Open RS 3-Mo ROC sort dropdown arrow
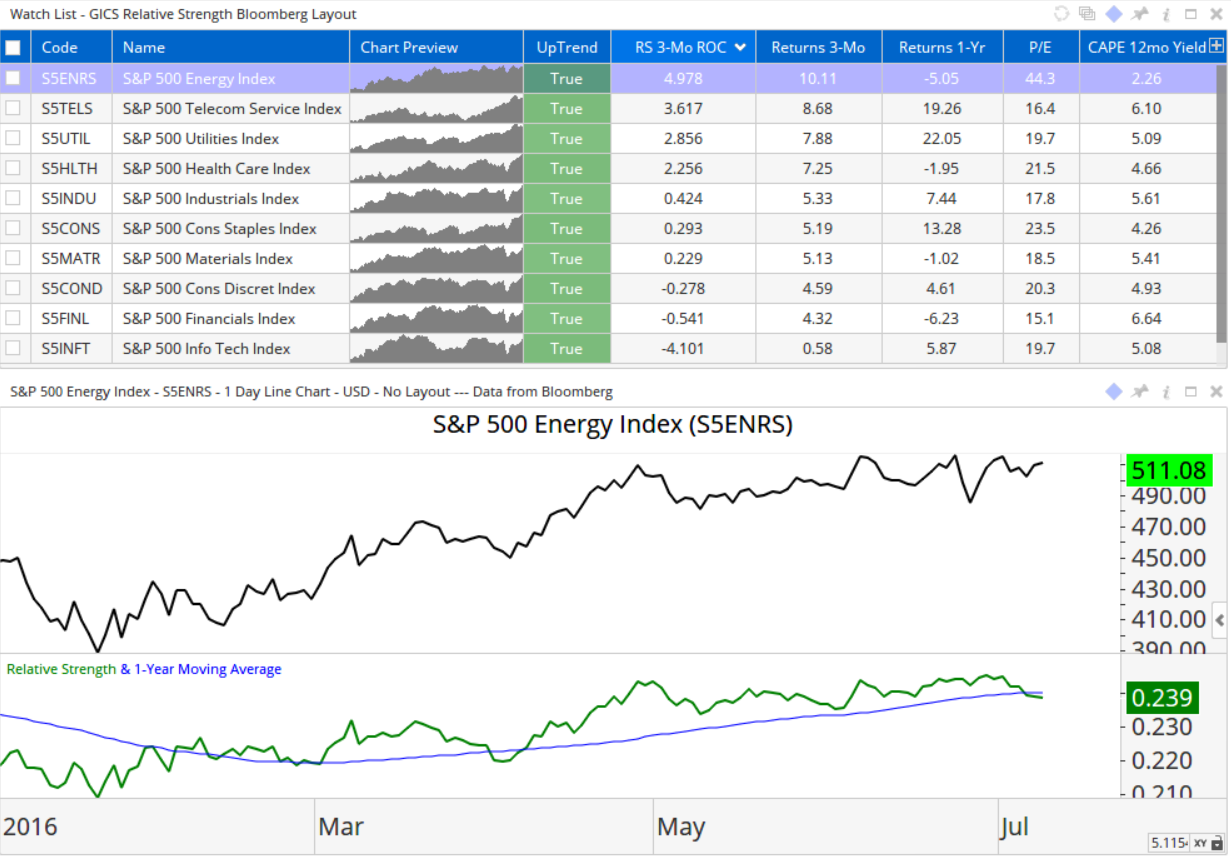This screenshot has height=860, width=1231. (740, 47)
